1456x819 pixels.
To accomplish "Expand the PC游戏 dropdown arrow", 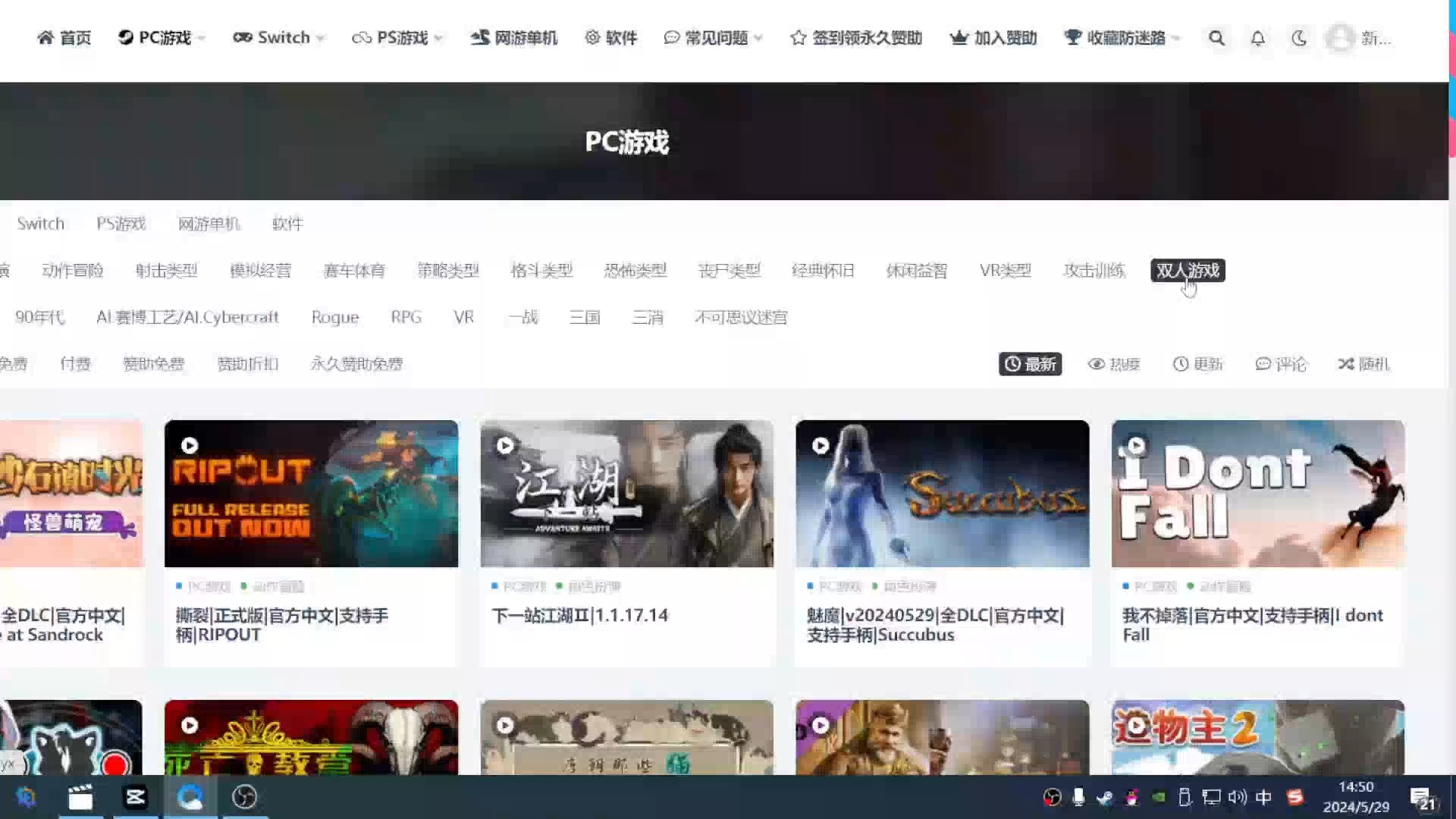I will click(x=202, y=39).
